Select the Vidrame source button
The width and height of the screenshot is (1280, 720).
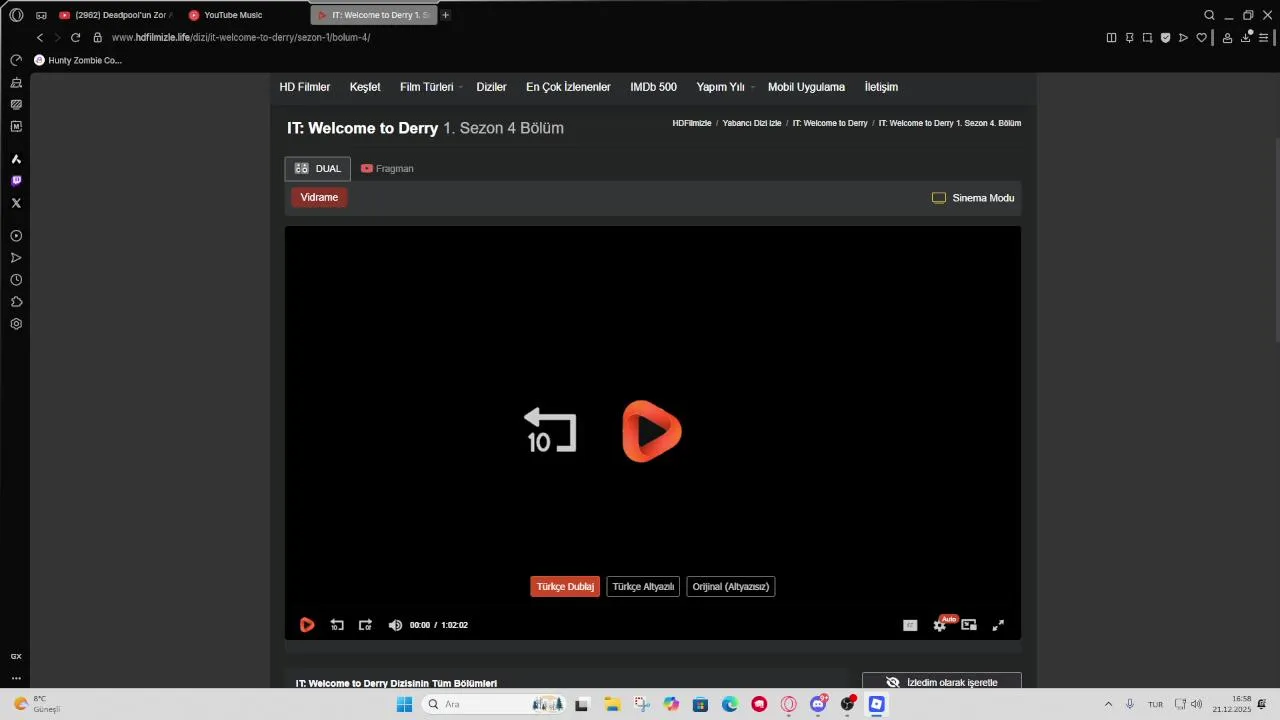point(319,197)
